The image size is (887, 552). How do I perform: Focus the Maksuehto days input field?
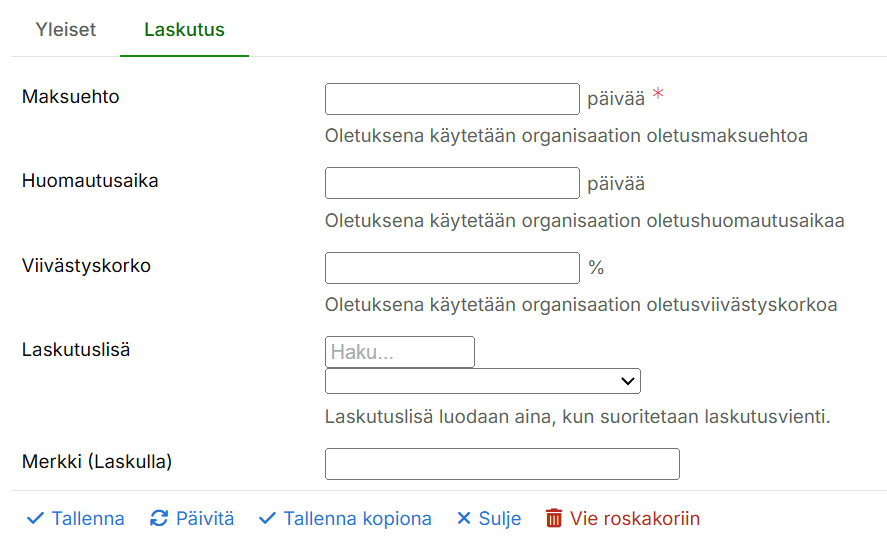452,99
